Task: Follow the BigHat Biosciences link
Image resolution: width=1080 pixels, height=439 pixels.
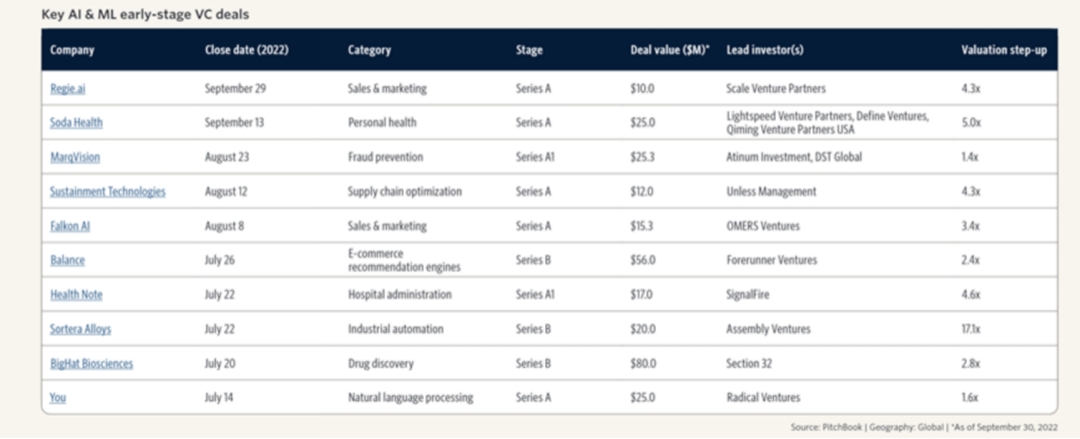Action: [91, 363]
